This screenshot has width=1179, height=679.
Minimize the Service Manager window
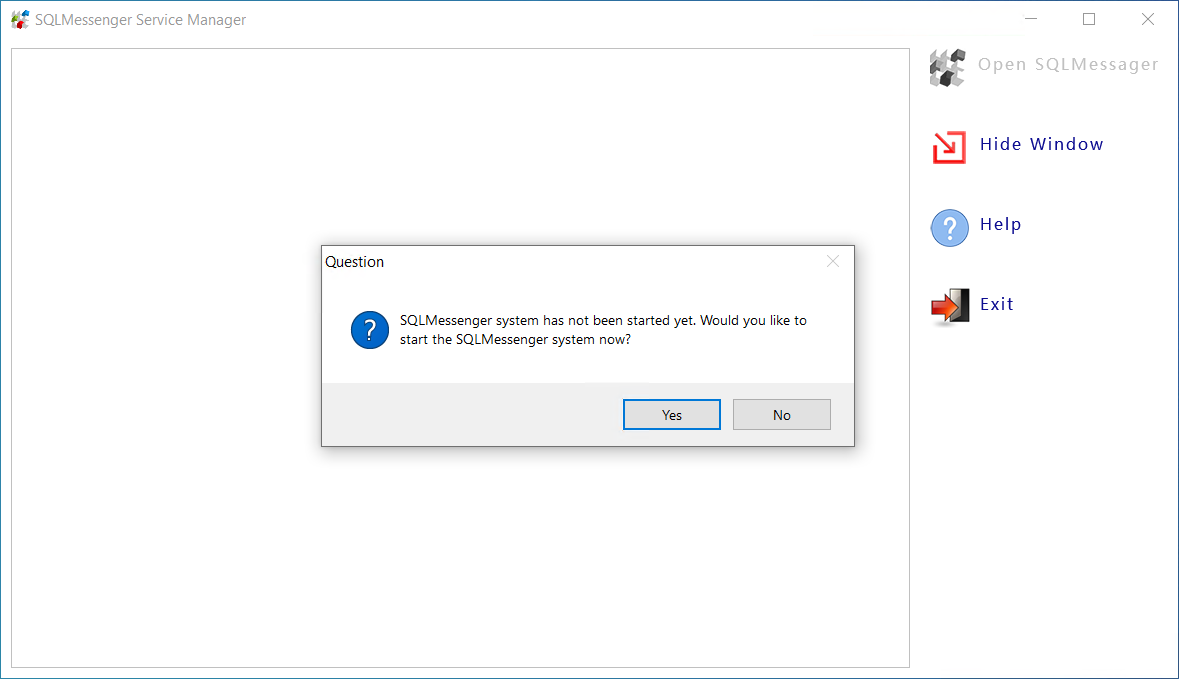(x=1031, y=19)
